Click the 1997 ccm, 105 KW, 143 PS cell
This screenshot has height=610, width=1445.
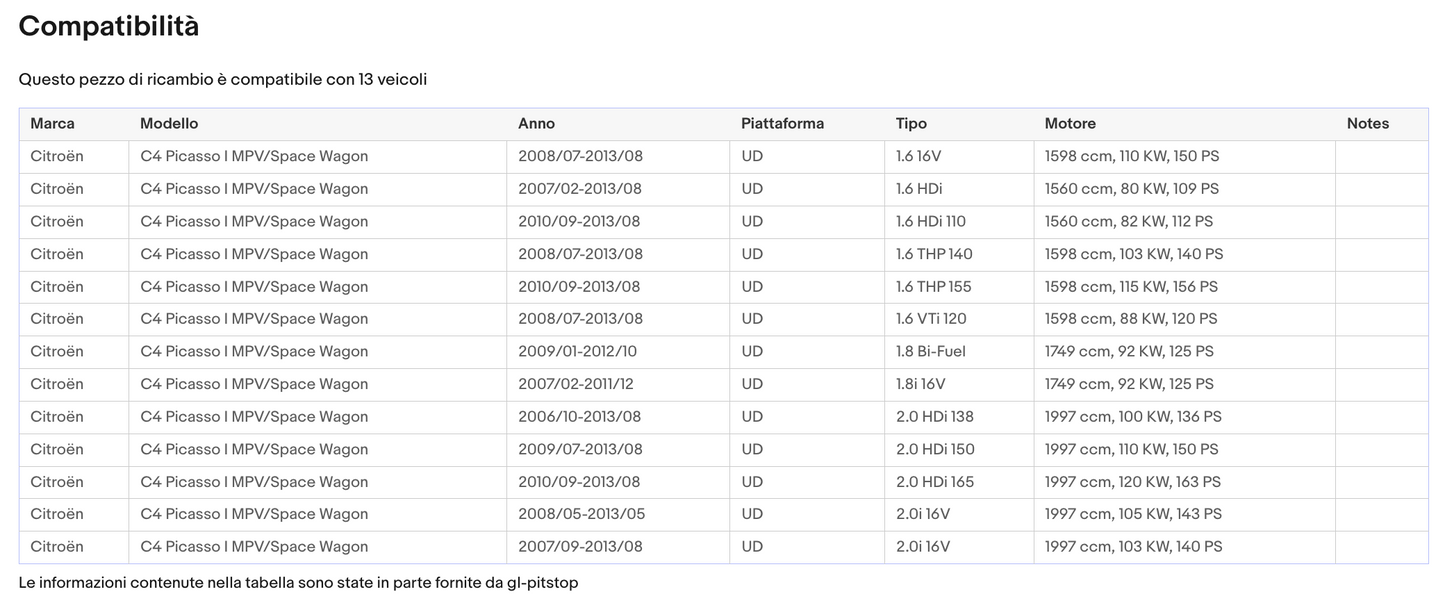tap(1133, 514)
